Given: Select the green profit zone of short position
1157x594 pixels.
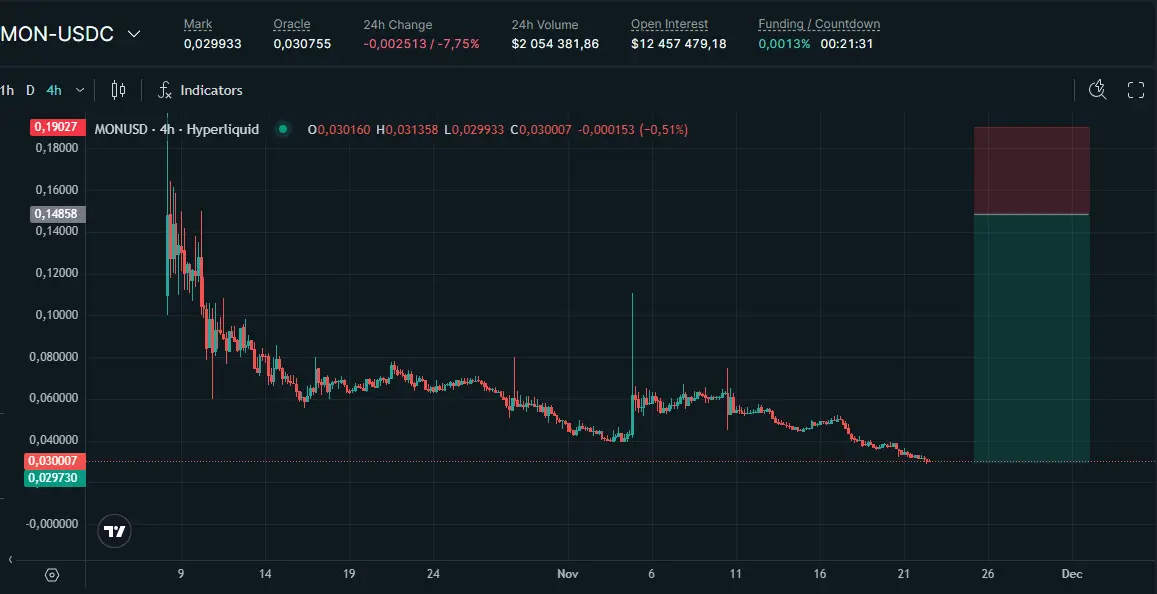Looking at the screenshot, I should pyautogui.click(x=1032, y=338).
